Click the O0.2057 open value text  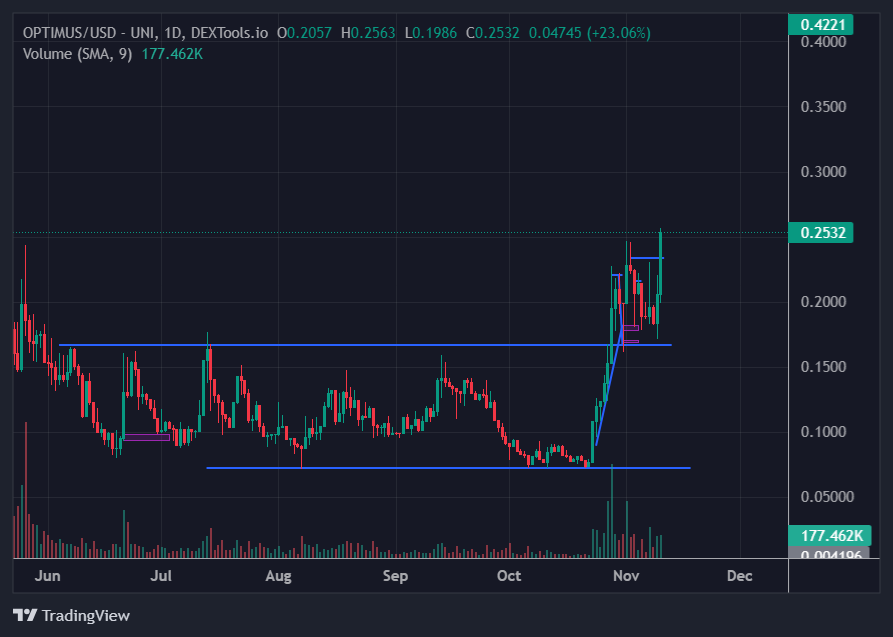coord(304,33)
